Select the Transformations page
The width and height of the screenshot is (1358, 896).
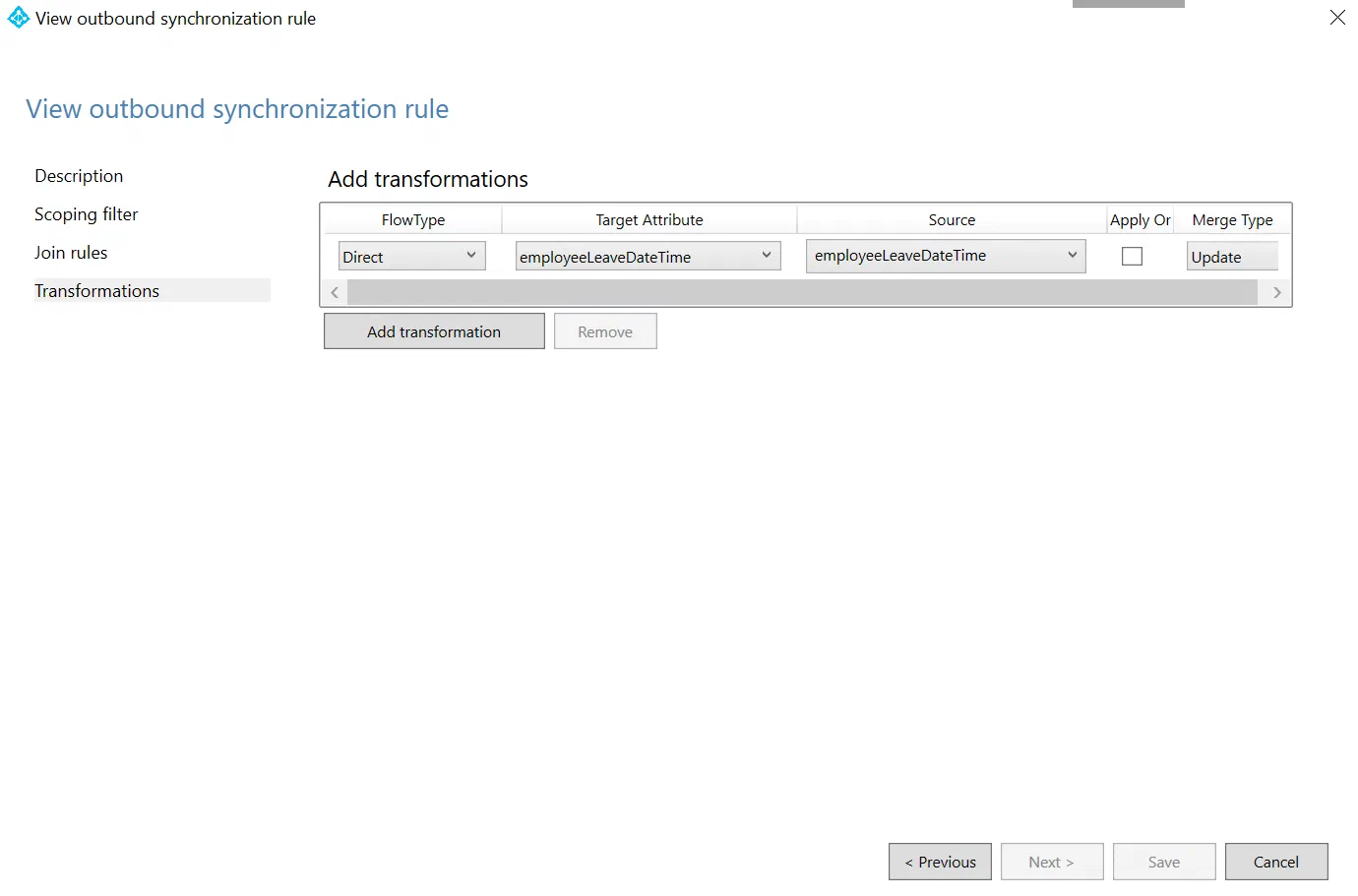pos(152,291)
